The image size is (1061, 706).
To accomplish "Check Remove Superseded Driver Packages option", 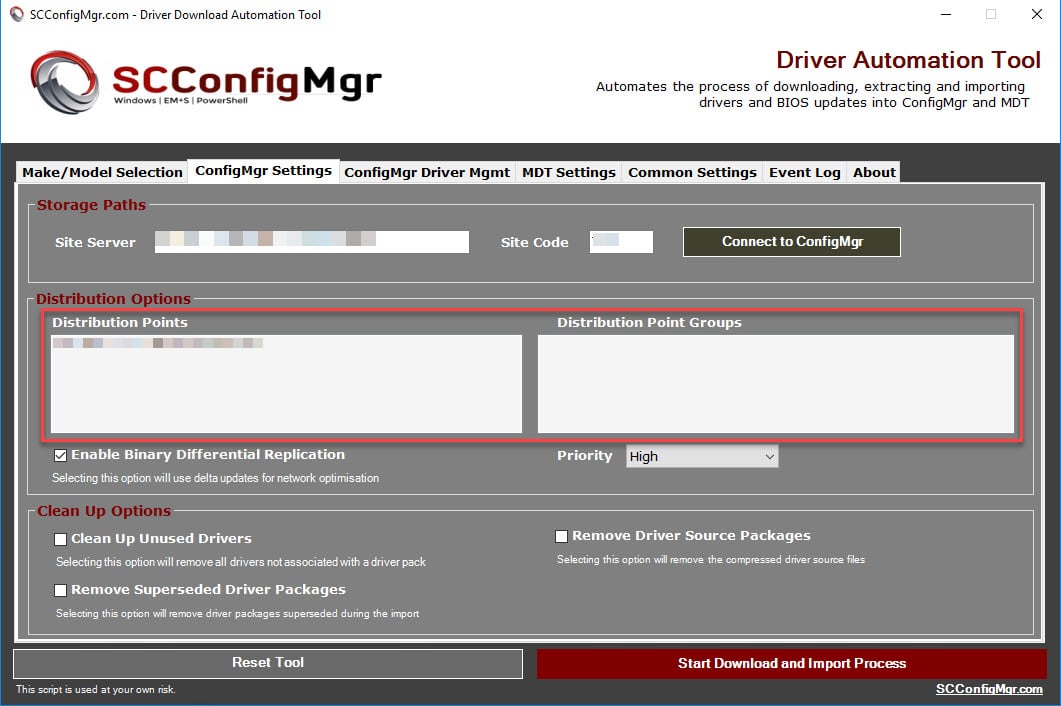I will [x=61, y=590].
